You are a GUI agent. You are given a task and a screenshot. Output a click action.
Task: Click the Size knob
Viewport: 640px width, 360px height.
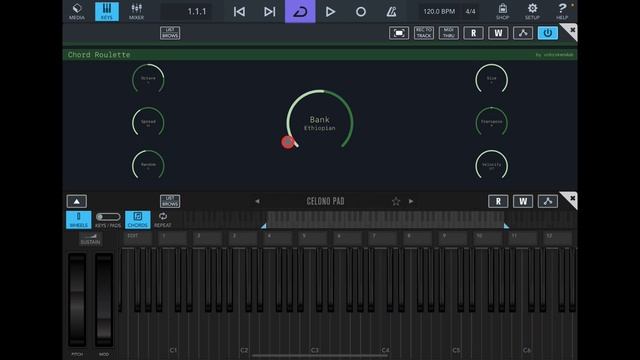(x=491, y=79)
